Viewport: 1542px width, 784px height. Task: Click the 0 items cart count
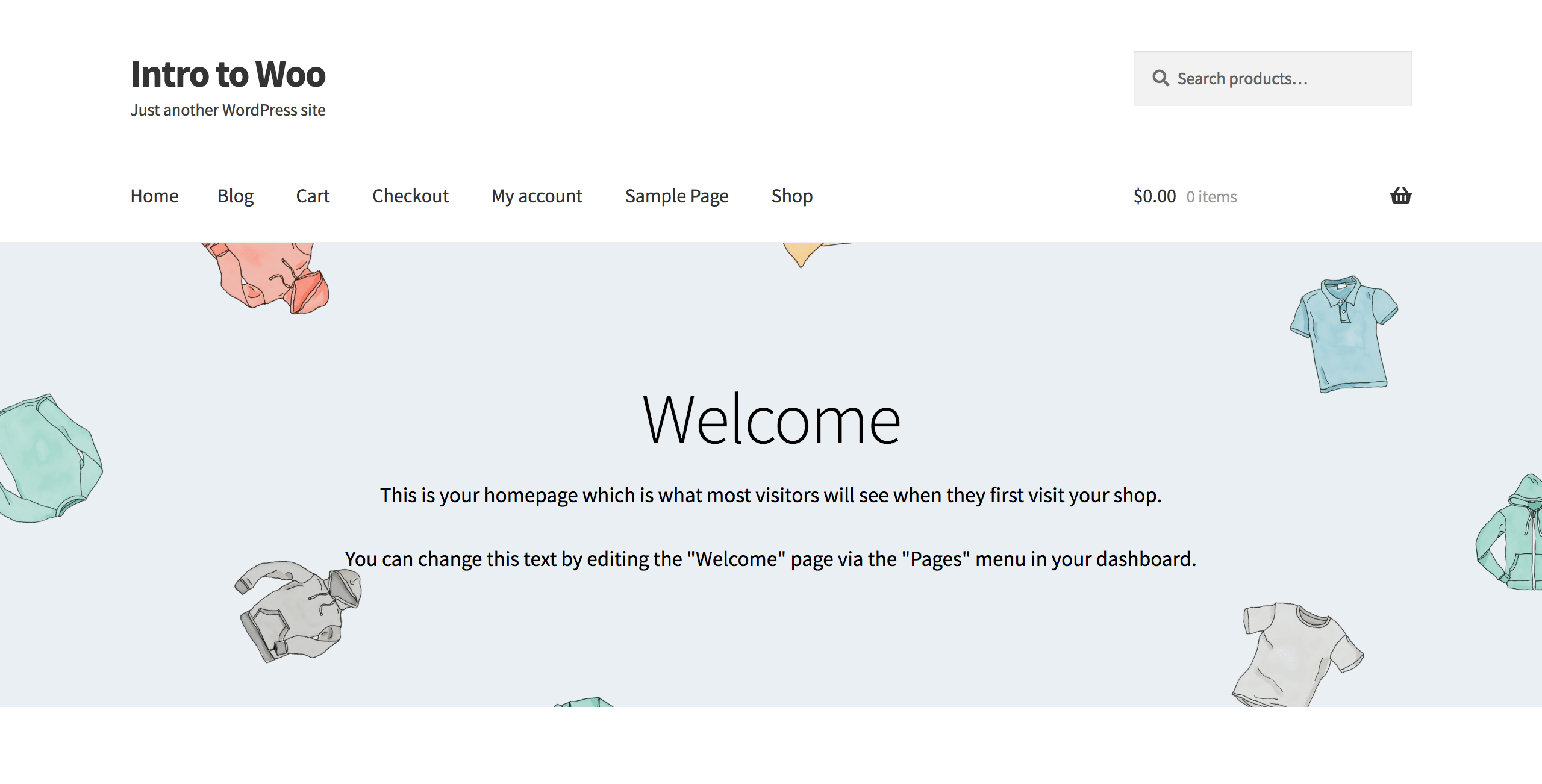(1211, 197)
